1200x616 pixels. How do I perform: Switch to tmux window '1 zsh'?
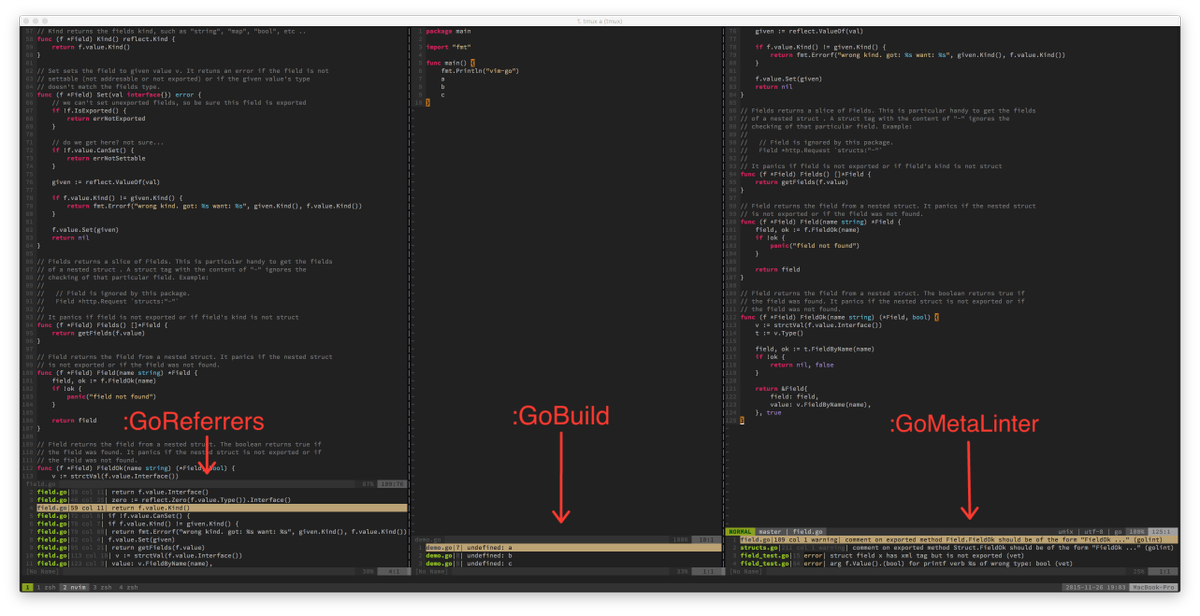pyautogui.click(x=46, y=587)
